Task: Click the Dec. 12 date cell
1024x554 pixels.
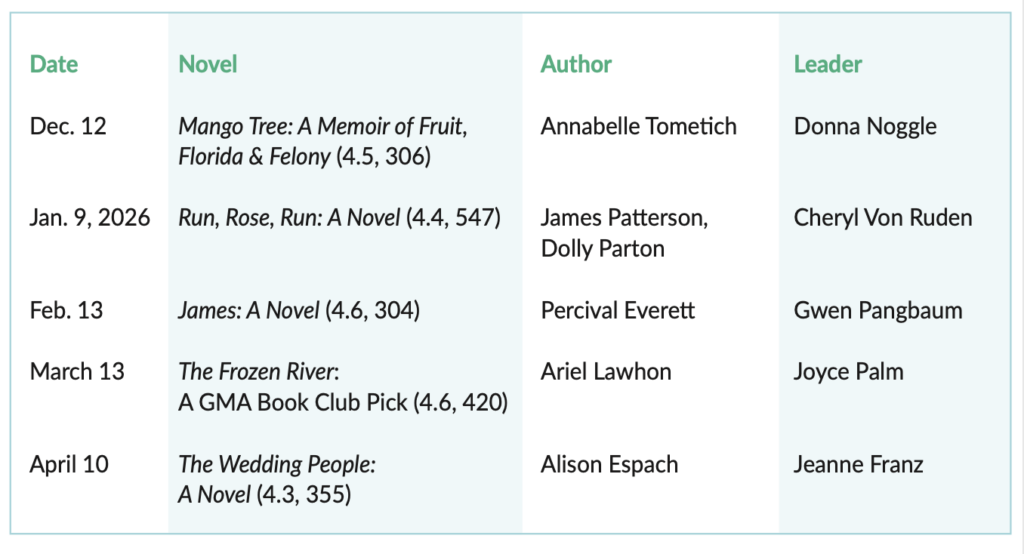Action: click(x=68, y=127)
